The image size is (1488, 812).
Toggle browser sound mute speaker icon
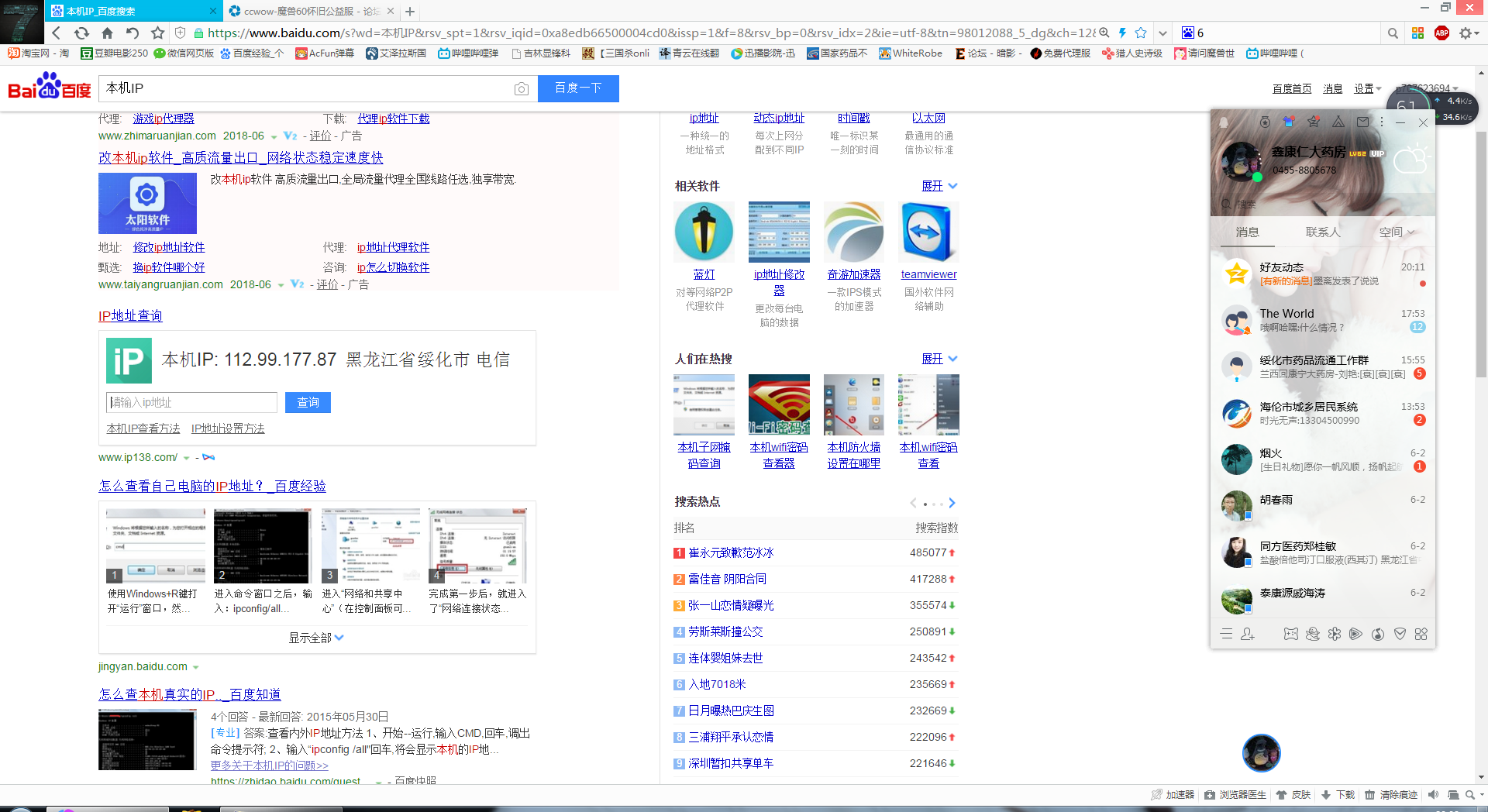click(1433, 795)
